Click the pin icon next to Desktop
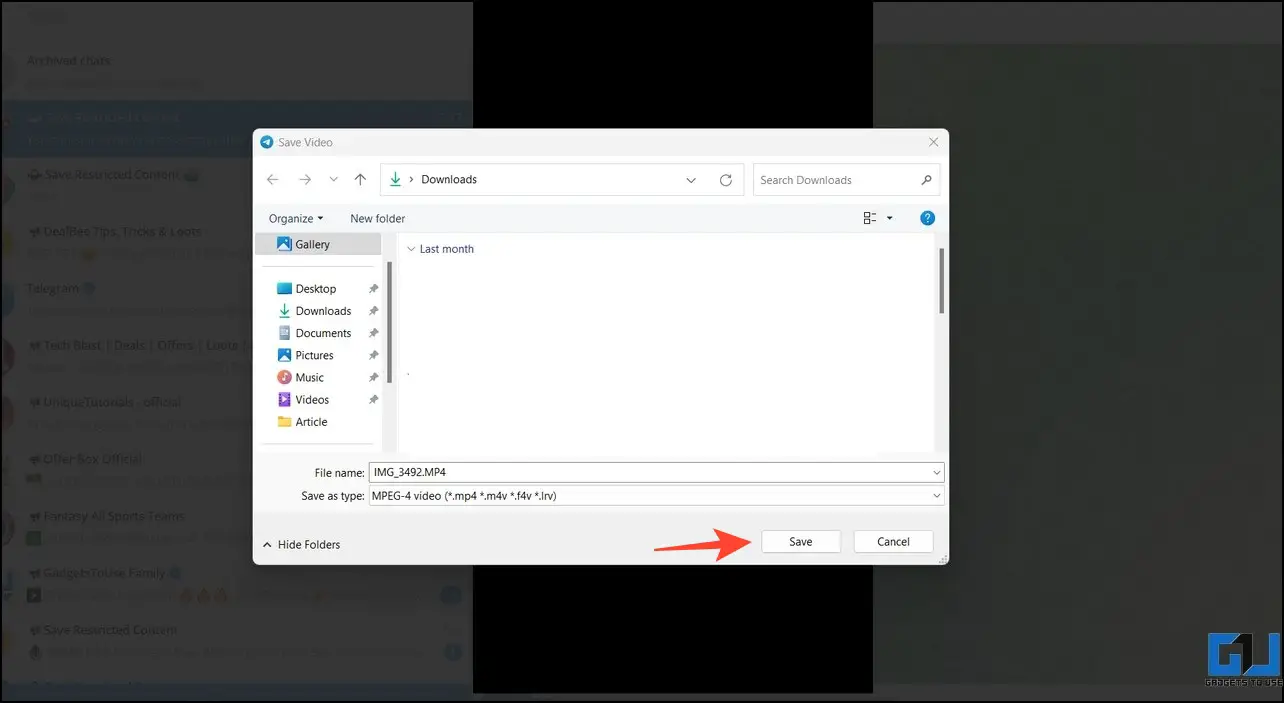The height and width of the screenshot is (703, 1284). (373, 289)
